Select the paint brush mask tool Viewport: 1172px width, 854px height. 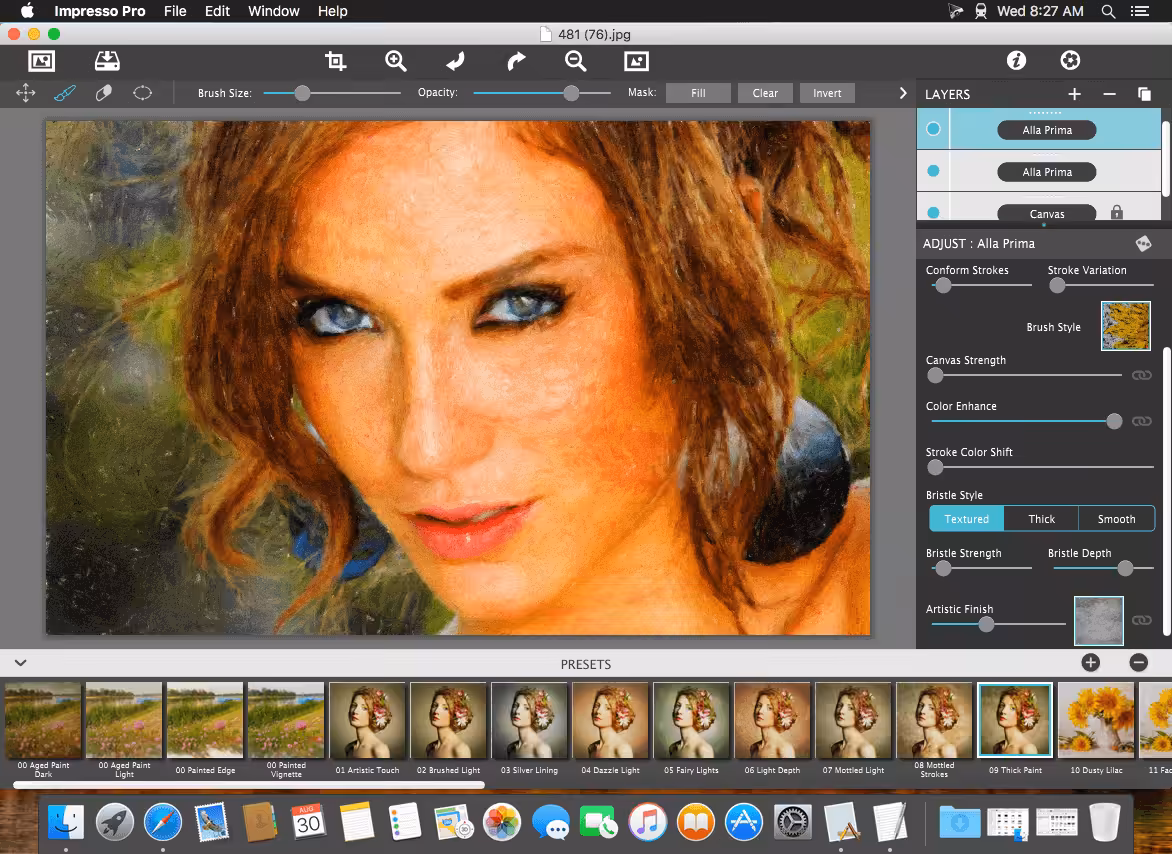pos(65,93)
